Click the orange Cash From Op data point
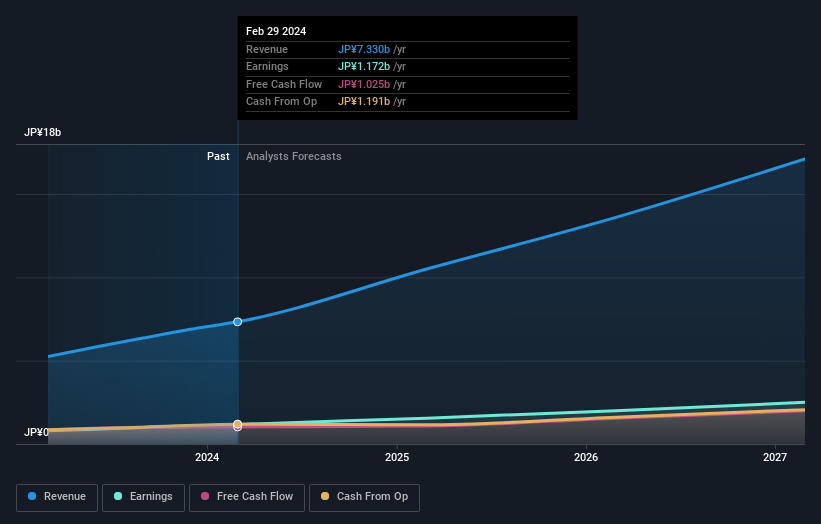The image size is (821, 524). [238, 424]
